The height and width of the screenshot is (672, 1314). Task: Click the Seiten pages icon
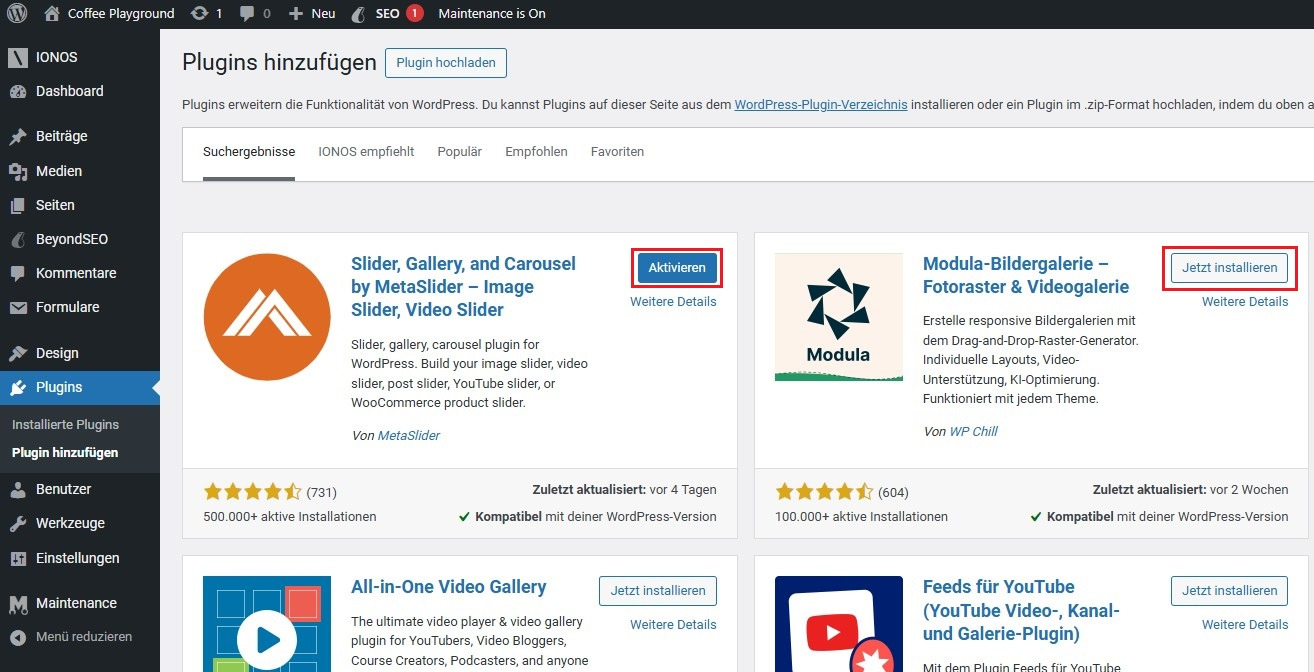tap(18, 205)
